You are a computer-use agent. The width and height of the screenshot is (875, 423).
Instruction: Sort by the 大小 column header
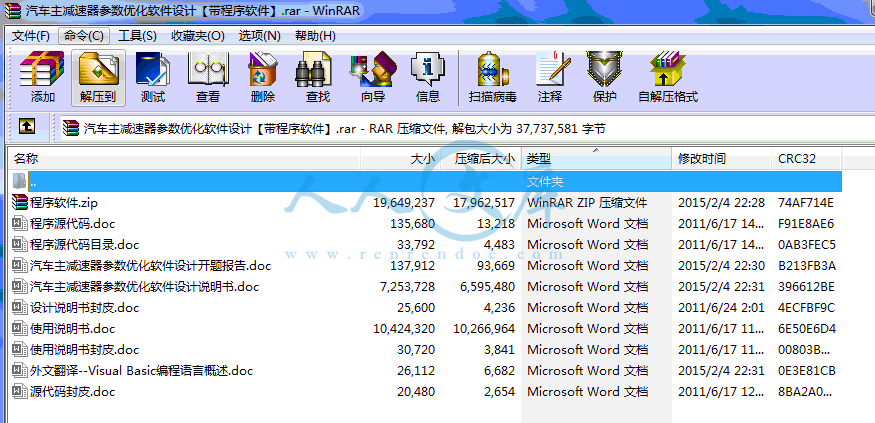(x=400, y=158)
